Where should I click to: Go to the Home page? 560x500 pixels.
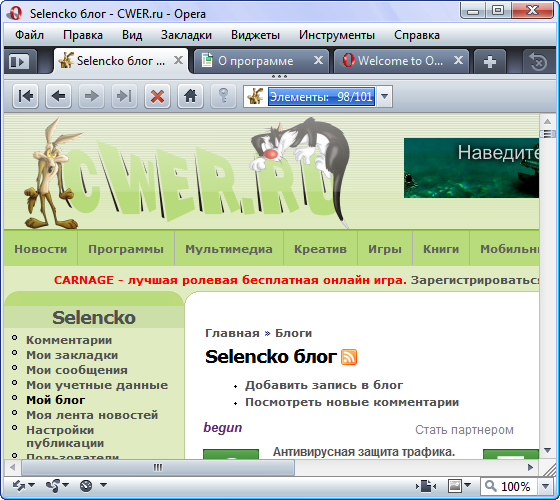click(x=190, y=96)
